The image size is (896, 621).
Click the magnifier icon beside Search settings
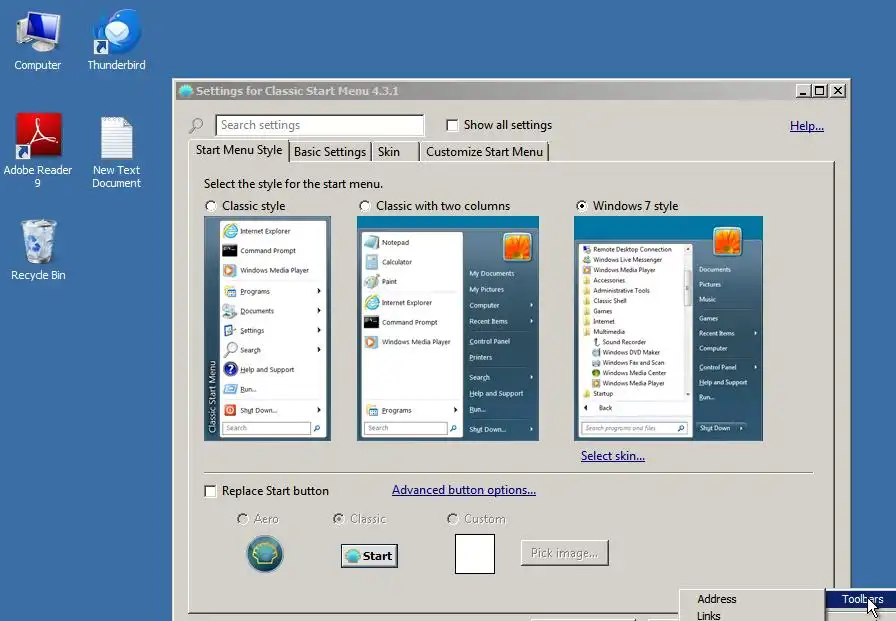coord(197,125)
